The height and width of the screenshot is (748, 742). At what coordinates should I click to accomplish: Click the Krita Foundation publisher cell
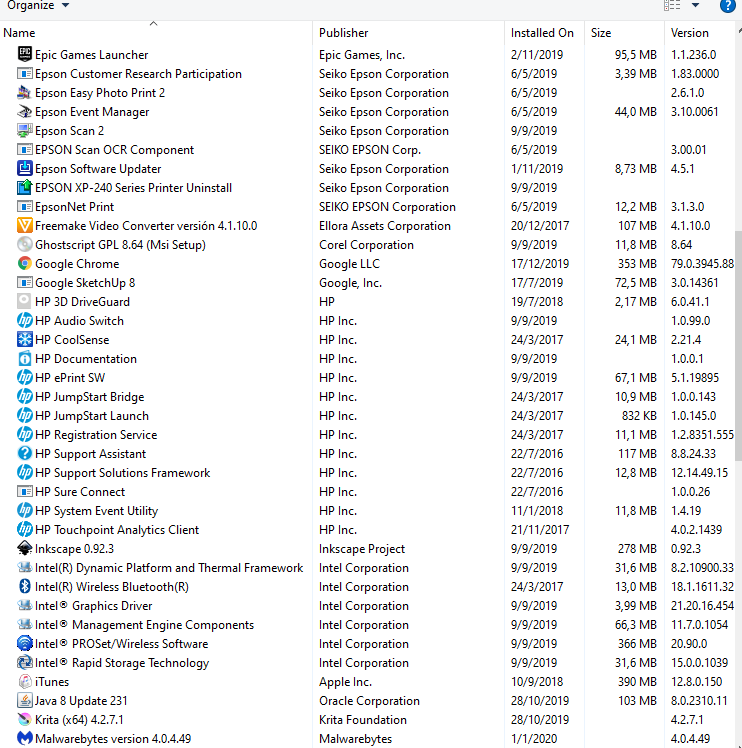point(363,719)
